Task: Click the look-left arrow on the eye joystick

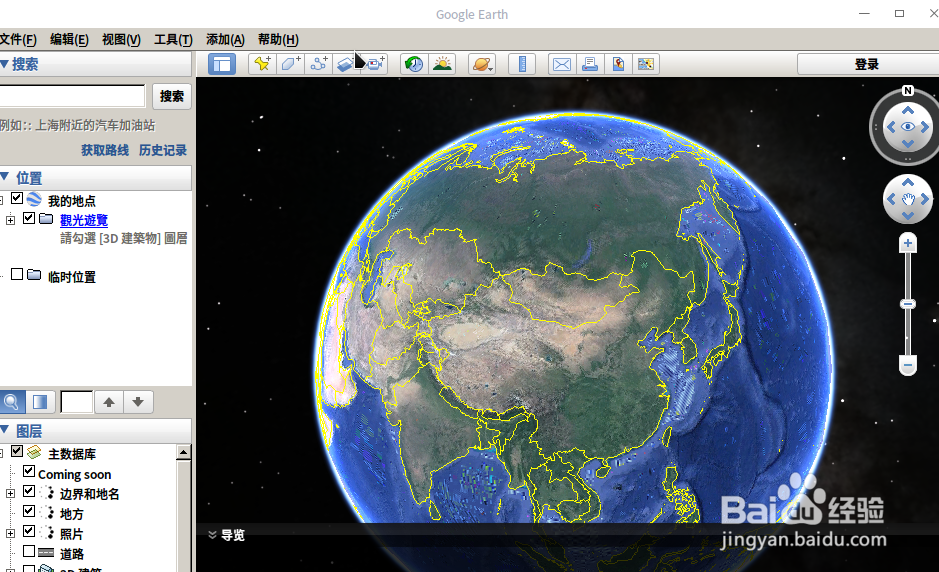Action: pyautogui.click(x=891, y=127)
